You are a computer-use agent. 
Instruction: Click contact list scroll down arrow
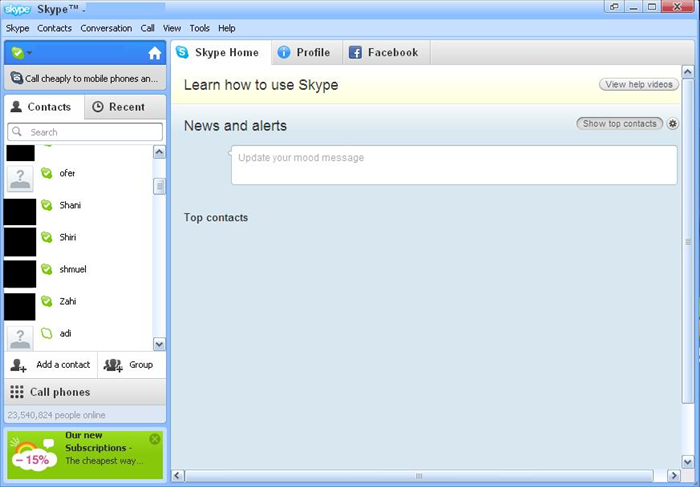tap(159, 344)
